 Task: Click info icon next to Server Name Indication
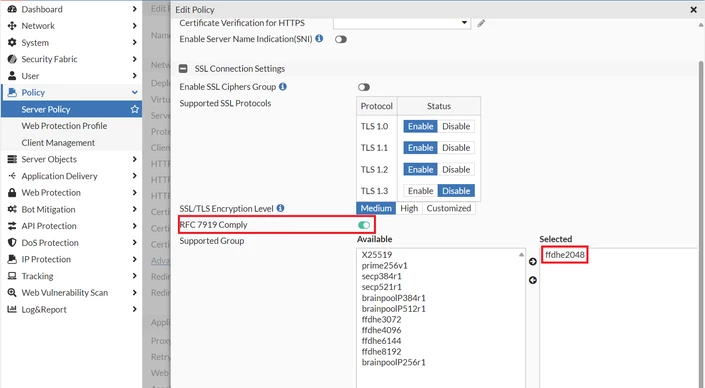pos(319,38)
